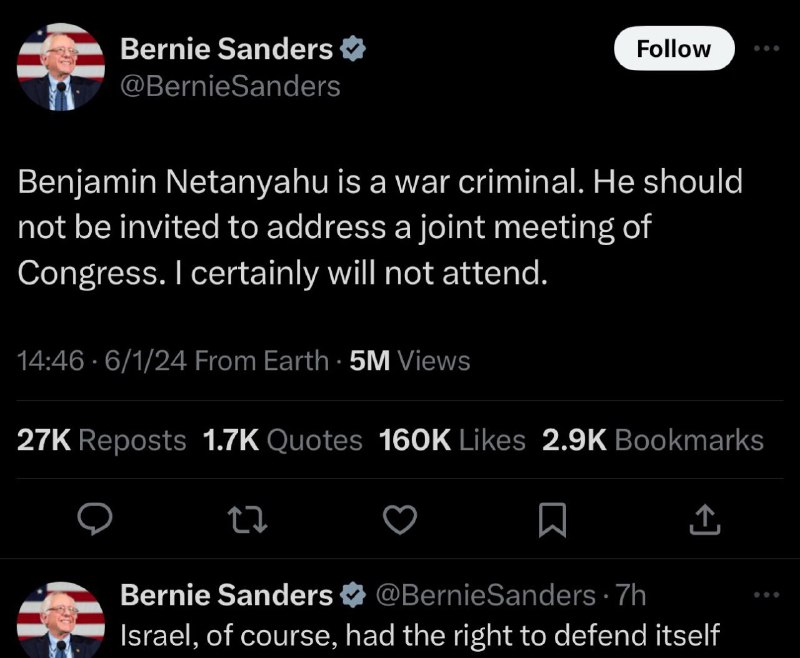Viewport: 800px width, 658px height.
Task: Open the top profile picture
Action: pos(61,67)
